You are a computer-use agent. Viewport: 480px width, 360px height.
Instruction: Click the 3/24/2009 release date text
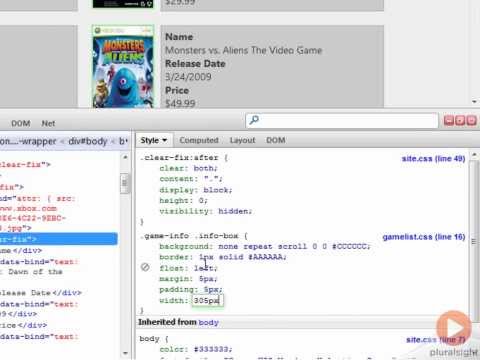click(x=188, y=77)
